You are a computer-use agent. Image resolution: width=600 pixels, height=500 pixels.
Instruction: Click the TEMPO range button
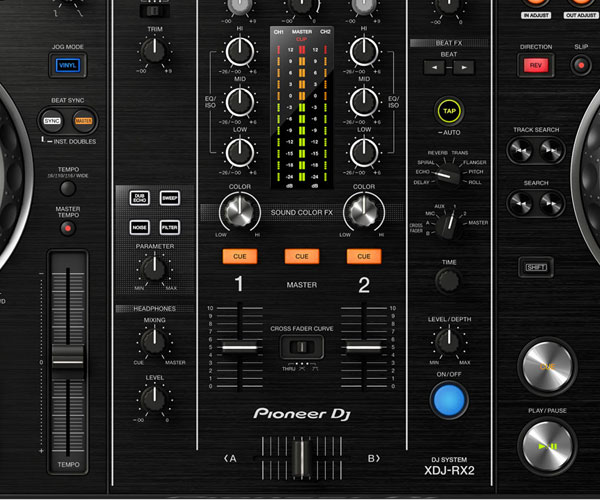coord(68,189)
